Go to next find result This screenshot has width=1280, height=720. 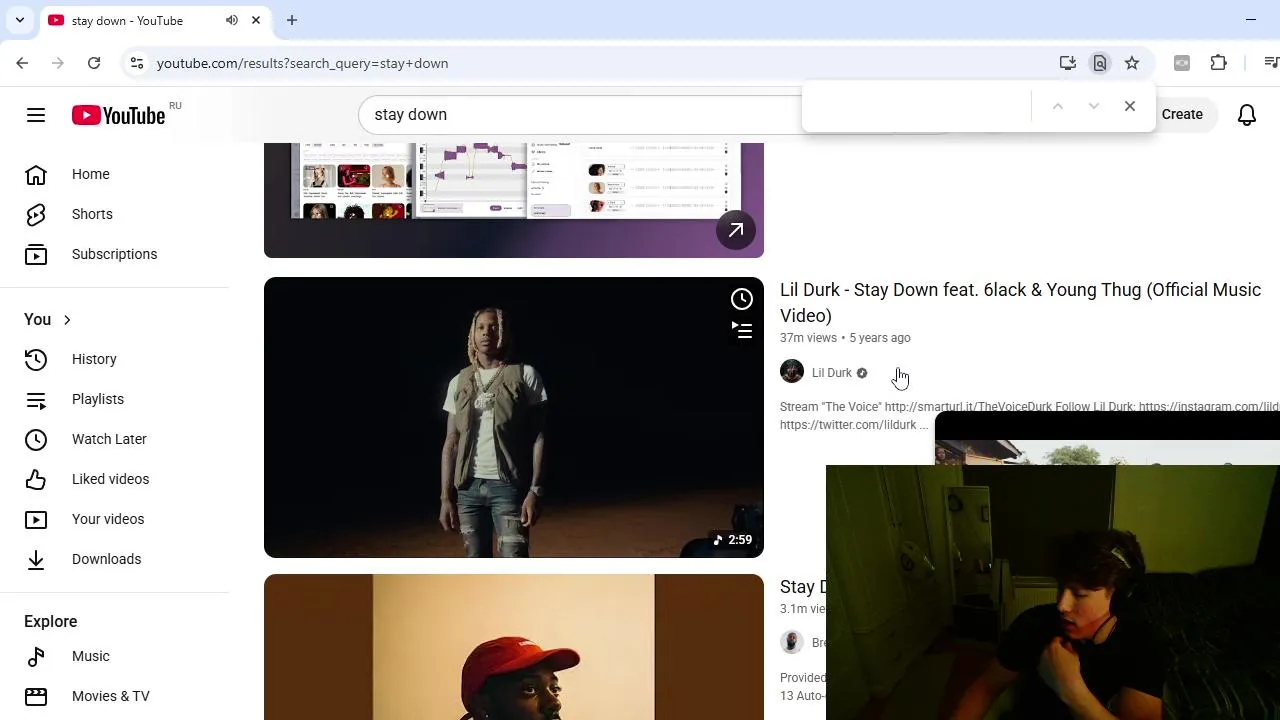tap(1094, 106)
